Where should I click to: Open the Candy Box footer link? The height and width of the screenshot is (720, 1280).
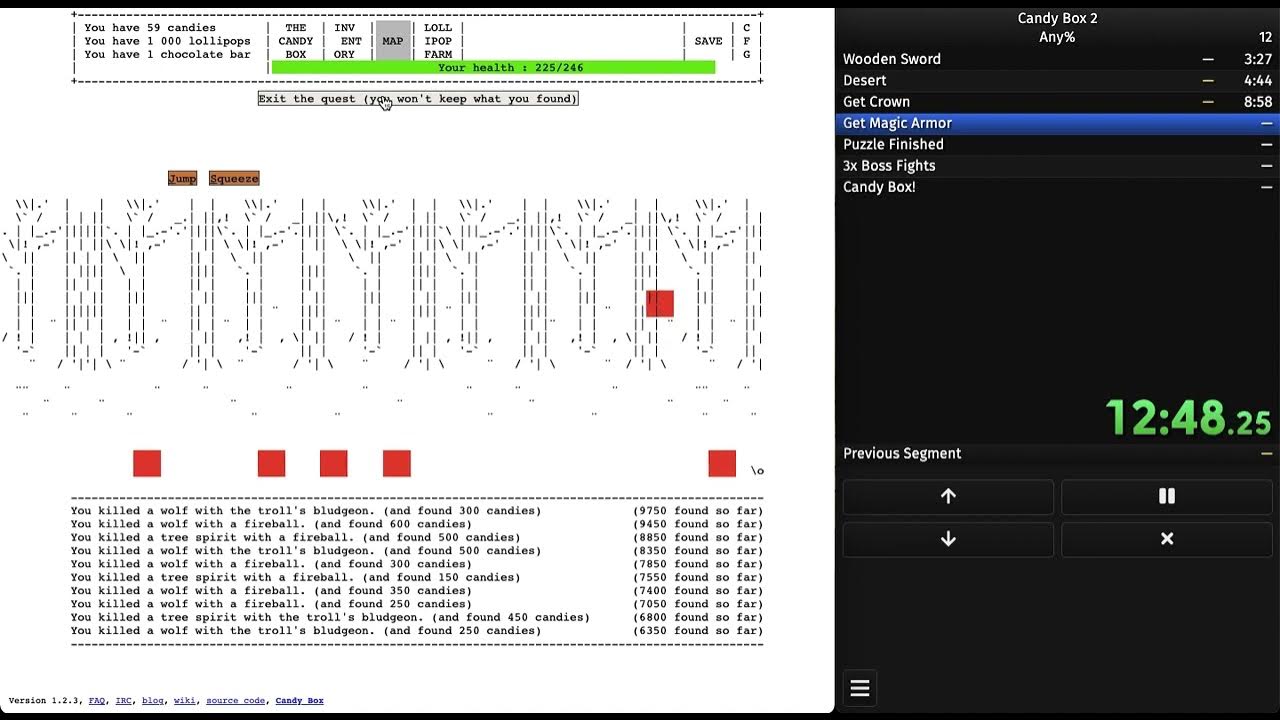300,701
